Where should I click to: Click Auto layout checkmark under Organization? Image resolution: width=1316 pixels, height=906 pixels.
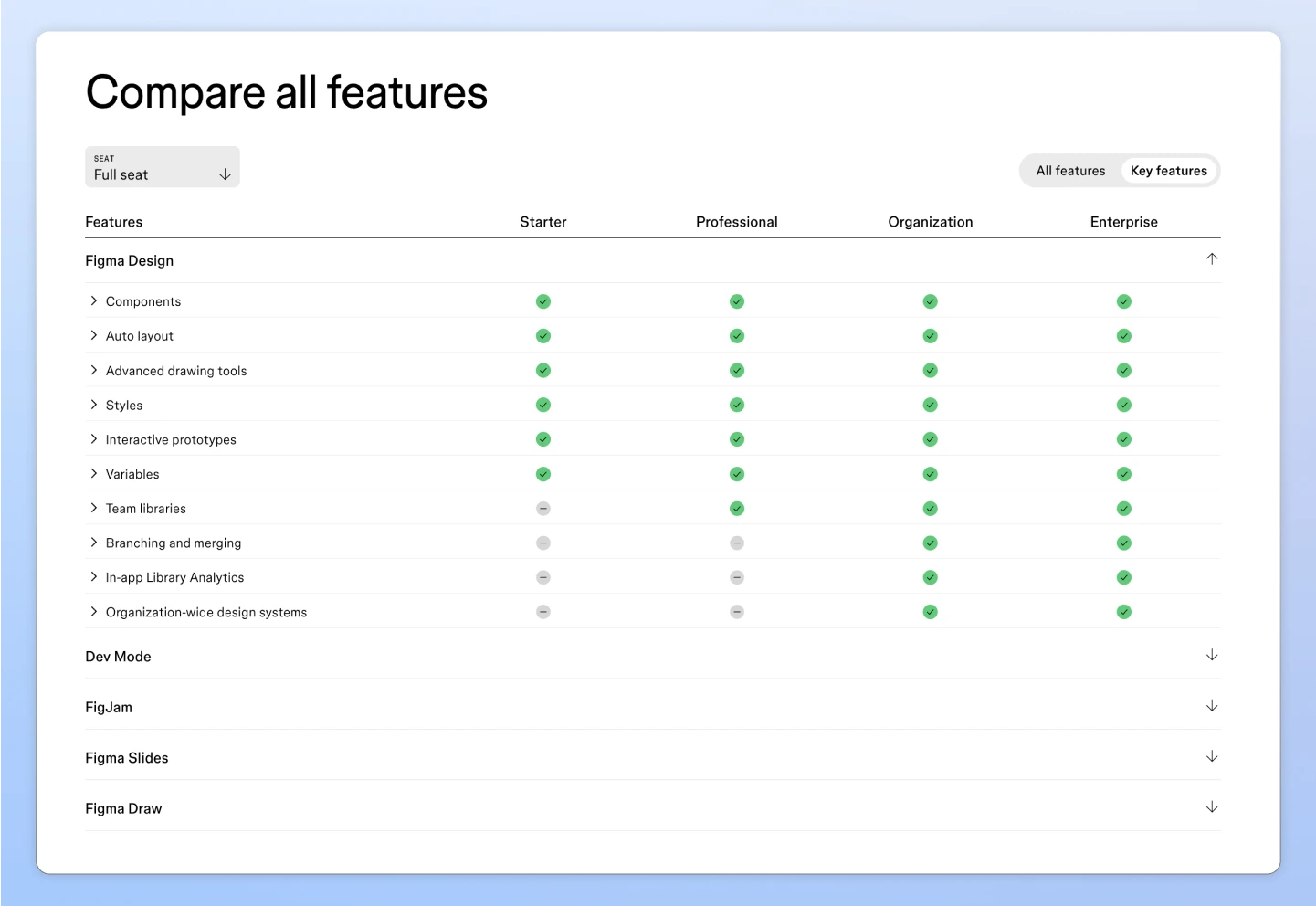click(x=931, y=336)
